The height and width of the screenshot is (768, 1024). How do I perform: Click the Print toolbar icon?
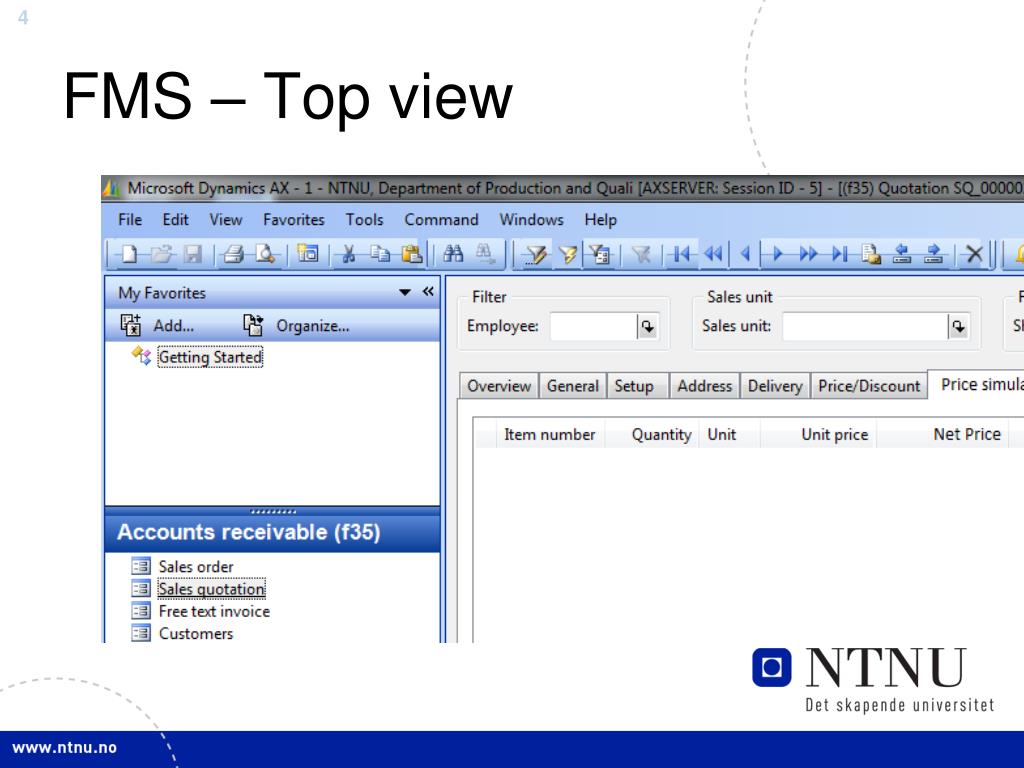[x=234, y=253]
